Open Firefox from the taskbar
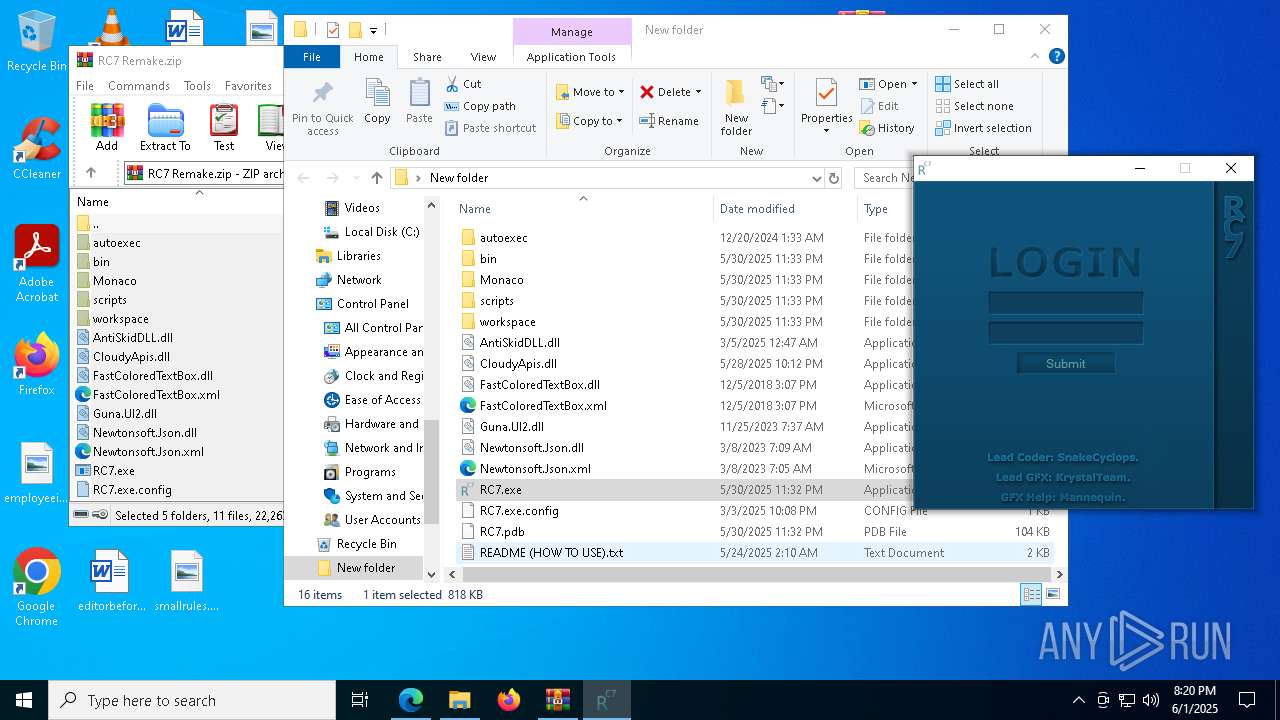 (x=509, y=700)
